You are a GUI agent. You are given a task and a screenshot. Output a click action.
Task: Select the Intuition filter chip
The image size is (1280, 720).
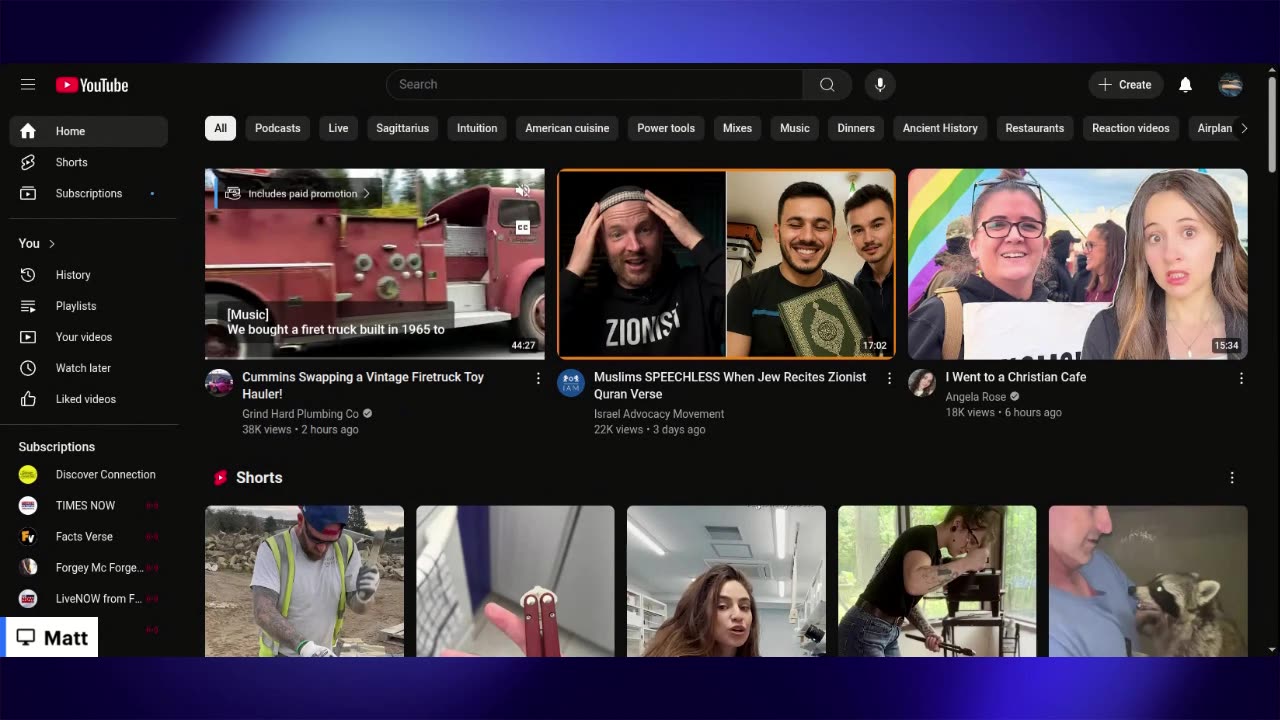(x=477, y=128)
